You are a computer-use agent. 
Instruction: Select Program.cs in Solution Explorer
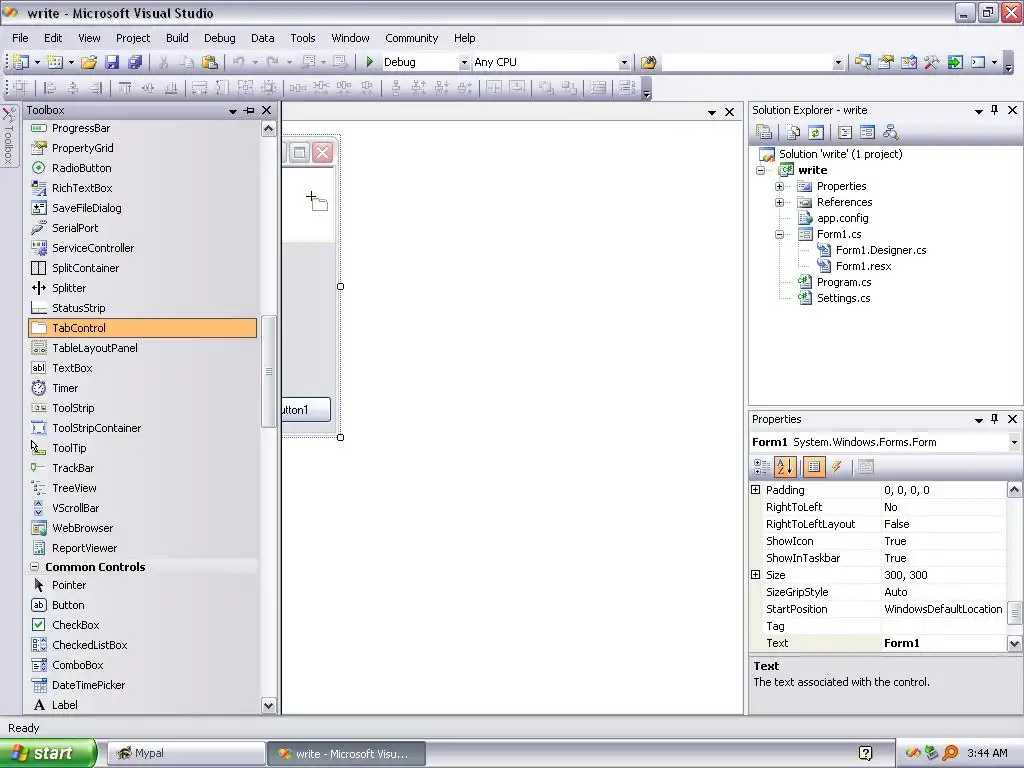(x=844, y=282)
